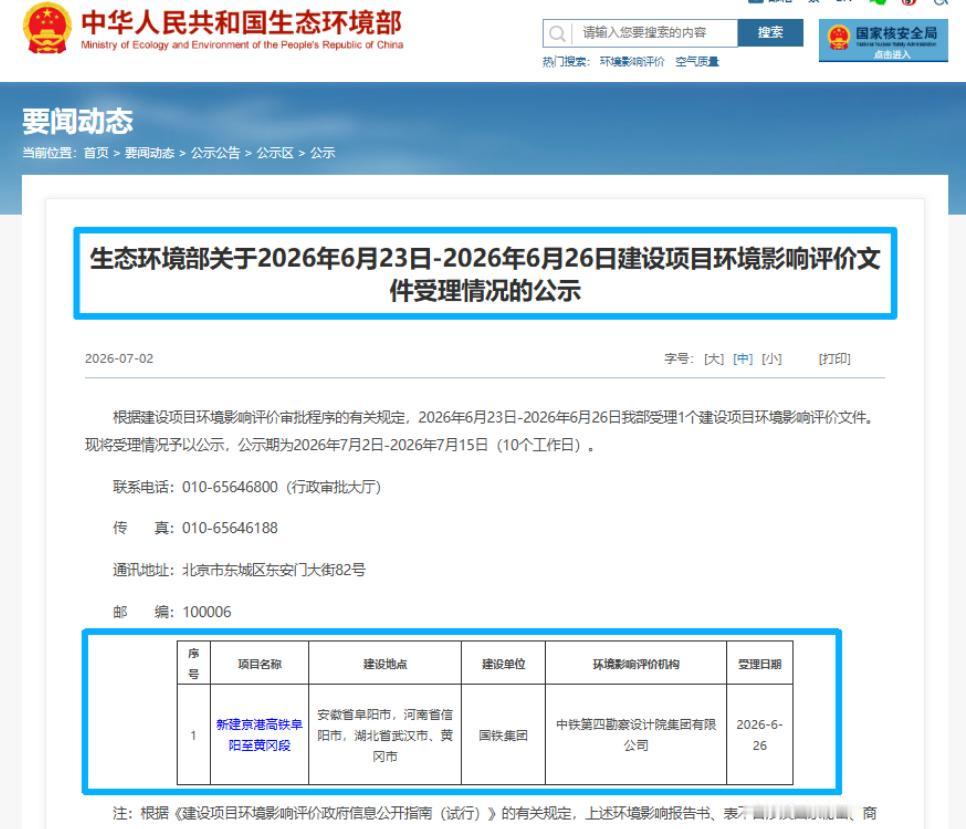Image resolution: width=966 pixels, height=829 pixels.
Task: Go to 首页 in breadcrumb
Action: click(x=96, y=153)
